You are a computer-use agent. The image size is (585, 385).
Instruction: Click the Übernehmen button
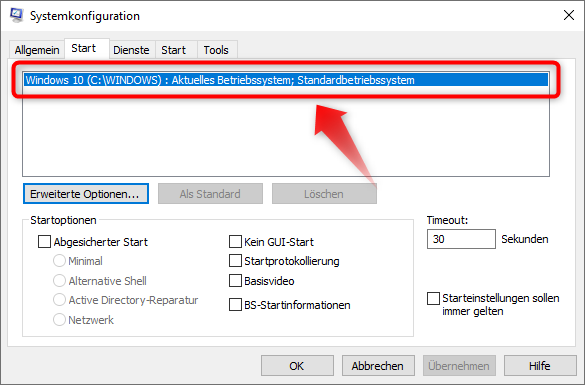[x=459, y=366]
